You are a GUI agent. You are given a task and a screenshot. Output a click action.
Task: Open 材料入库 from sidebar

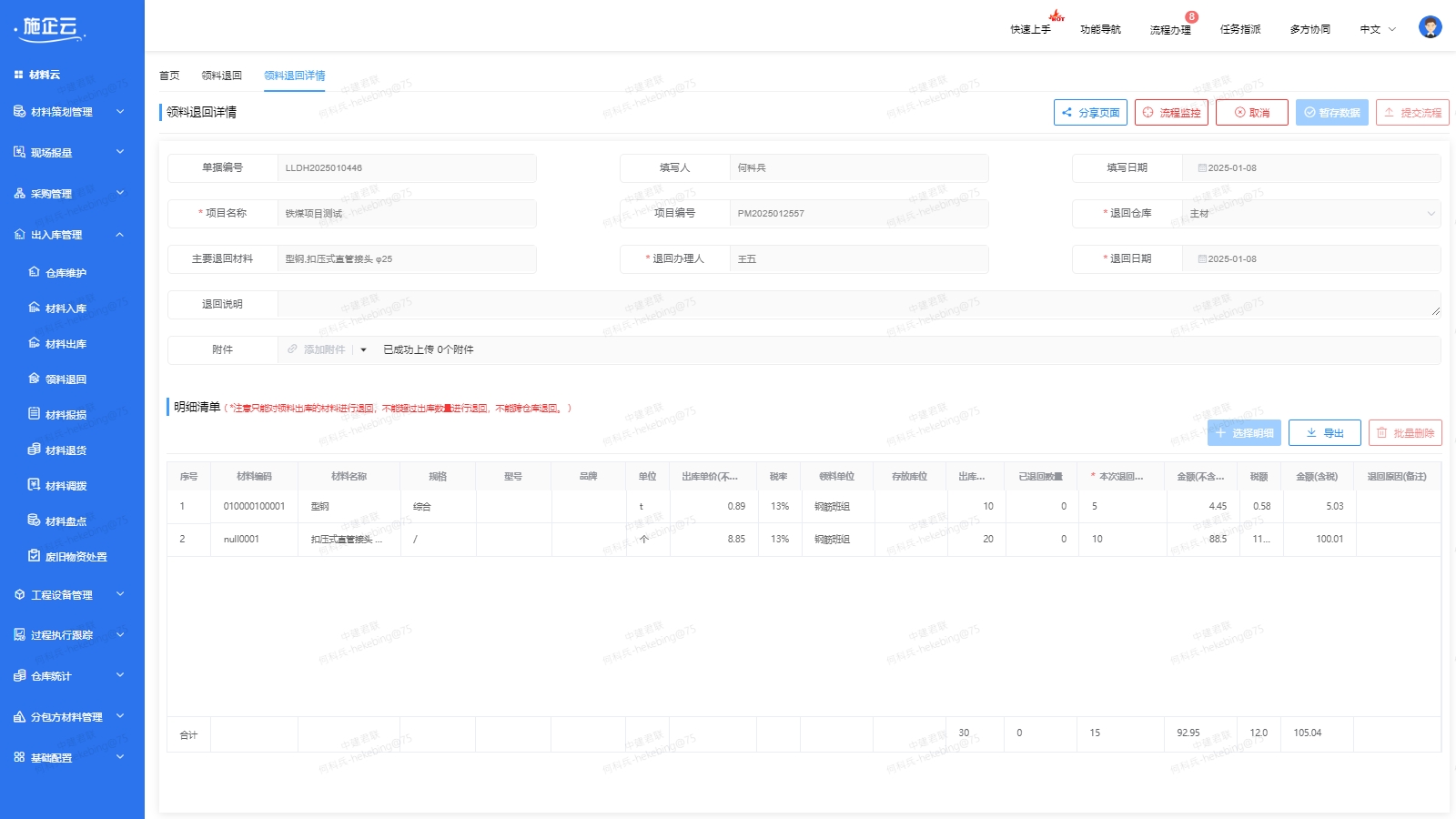[66, 308]
